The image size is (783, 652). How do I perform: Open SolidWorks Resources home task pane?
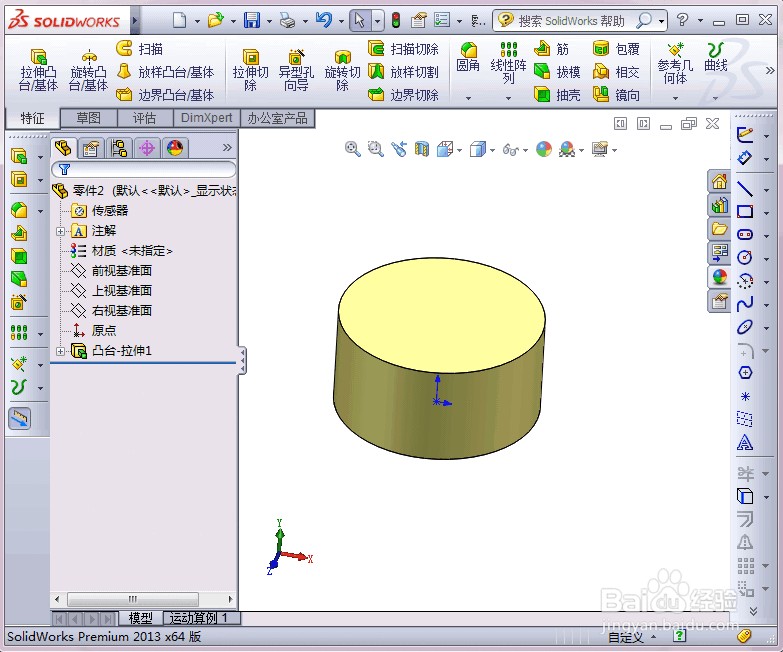(719, 181)
